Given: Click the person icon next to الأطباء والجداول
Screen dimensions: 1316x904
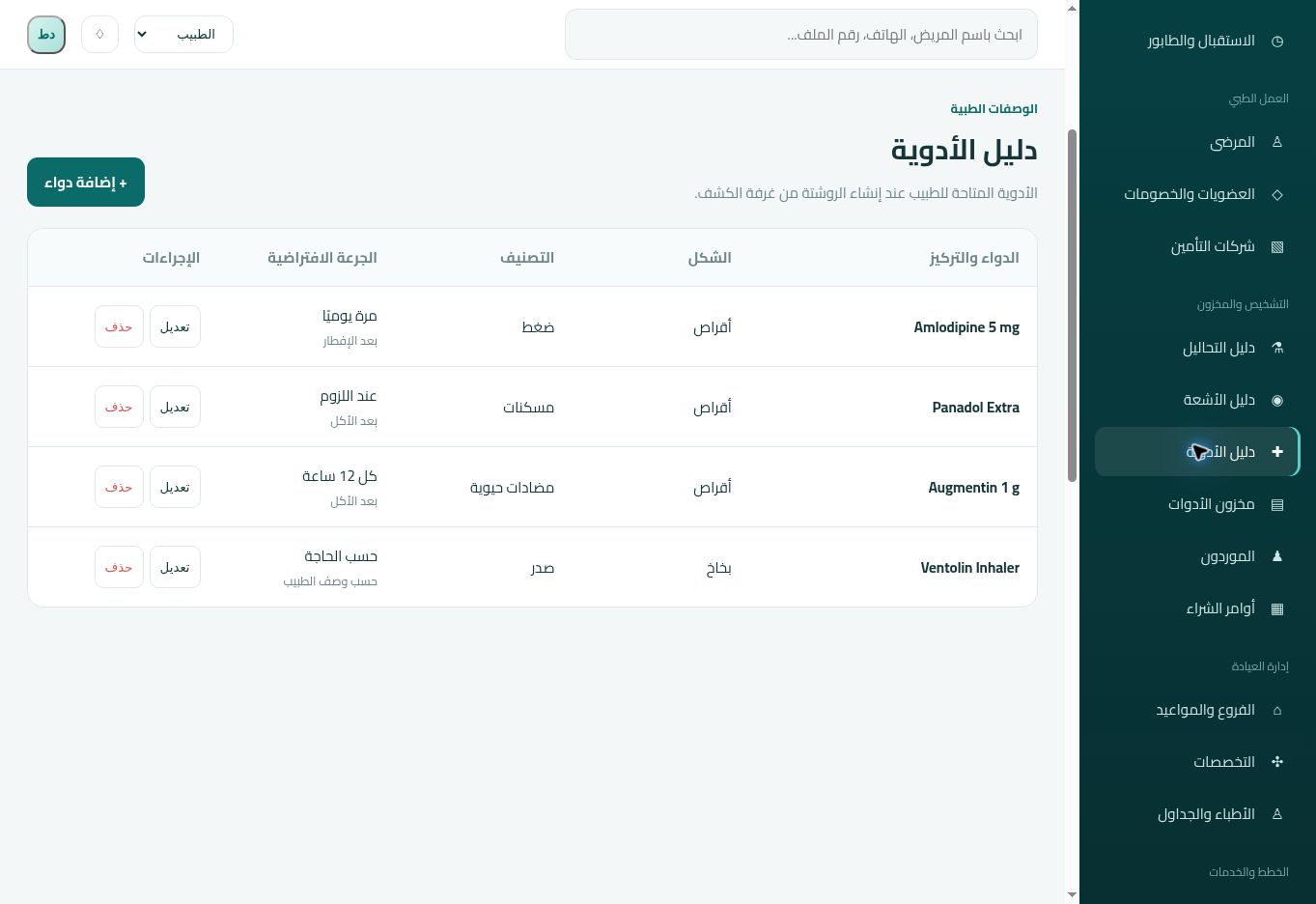Looking at the screenshot, I should click(1277, 814).
